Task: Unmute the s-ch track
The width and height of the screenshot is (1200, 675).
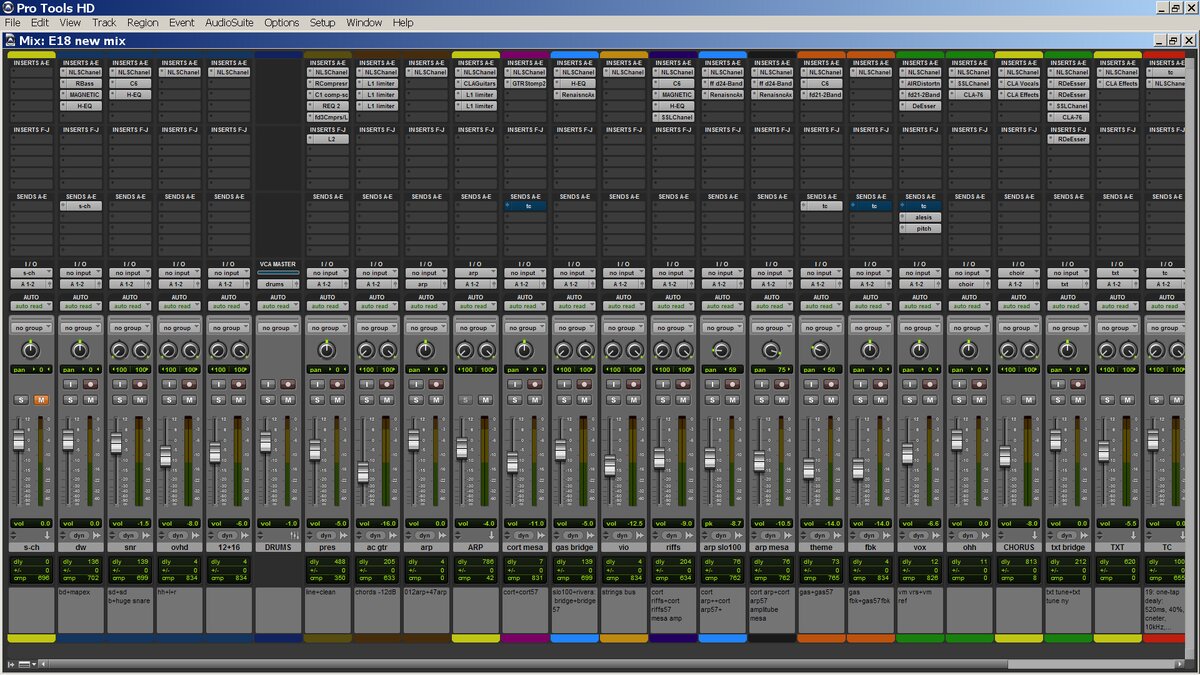Action: coord(41,400)
